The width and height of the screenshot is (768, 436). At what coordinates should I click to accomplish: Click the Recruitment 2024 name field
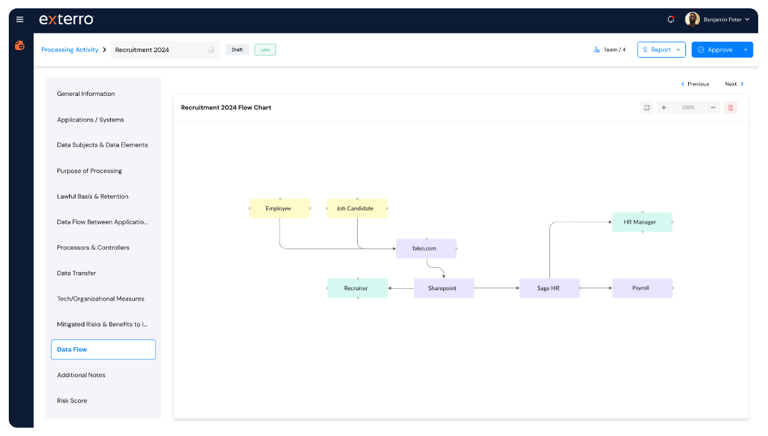165,49
